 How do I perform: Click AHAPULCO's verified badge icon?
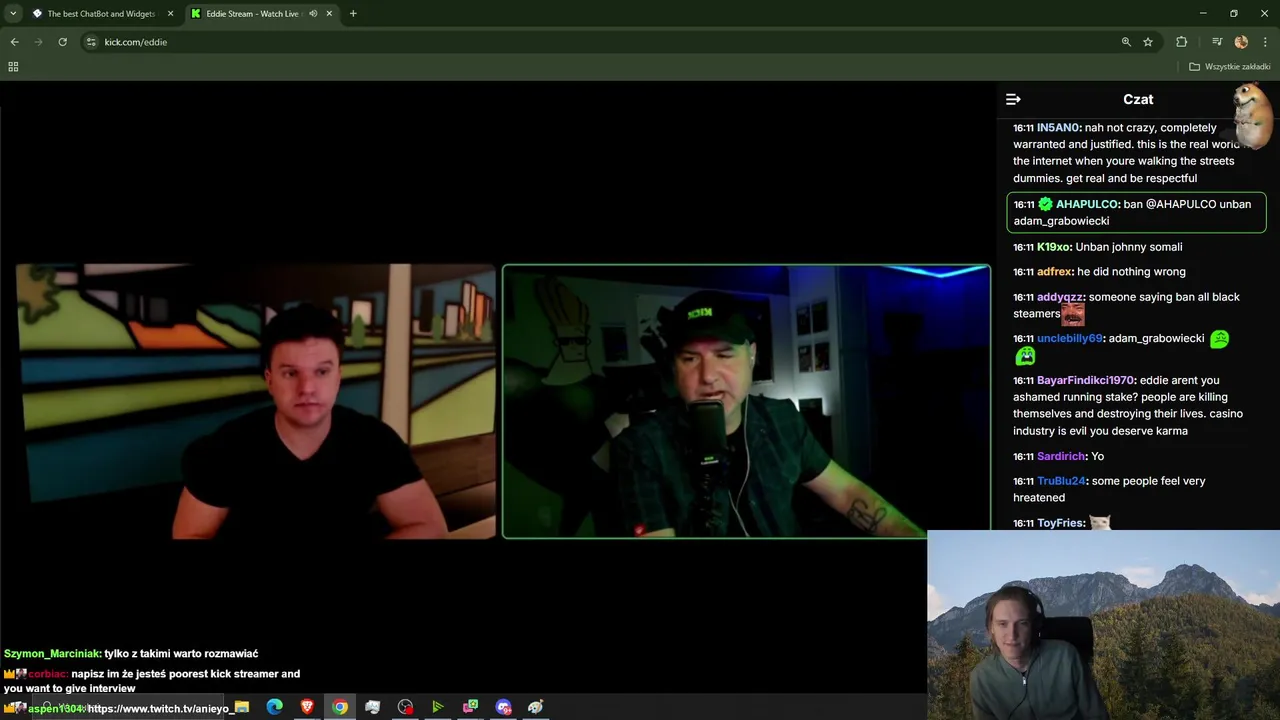point(1046,204)
